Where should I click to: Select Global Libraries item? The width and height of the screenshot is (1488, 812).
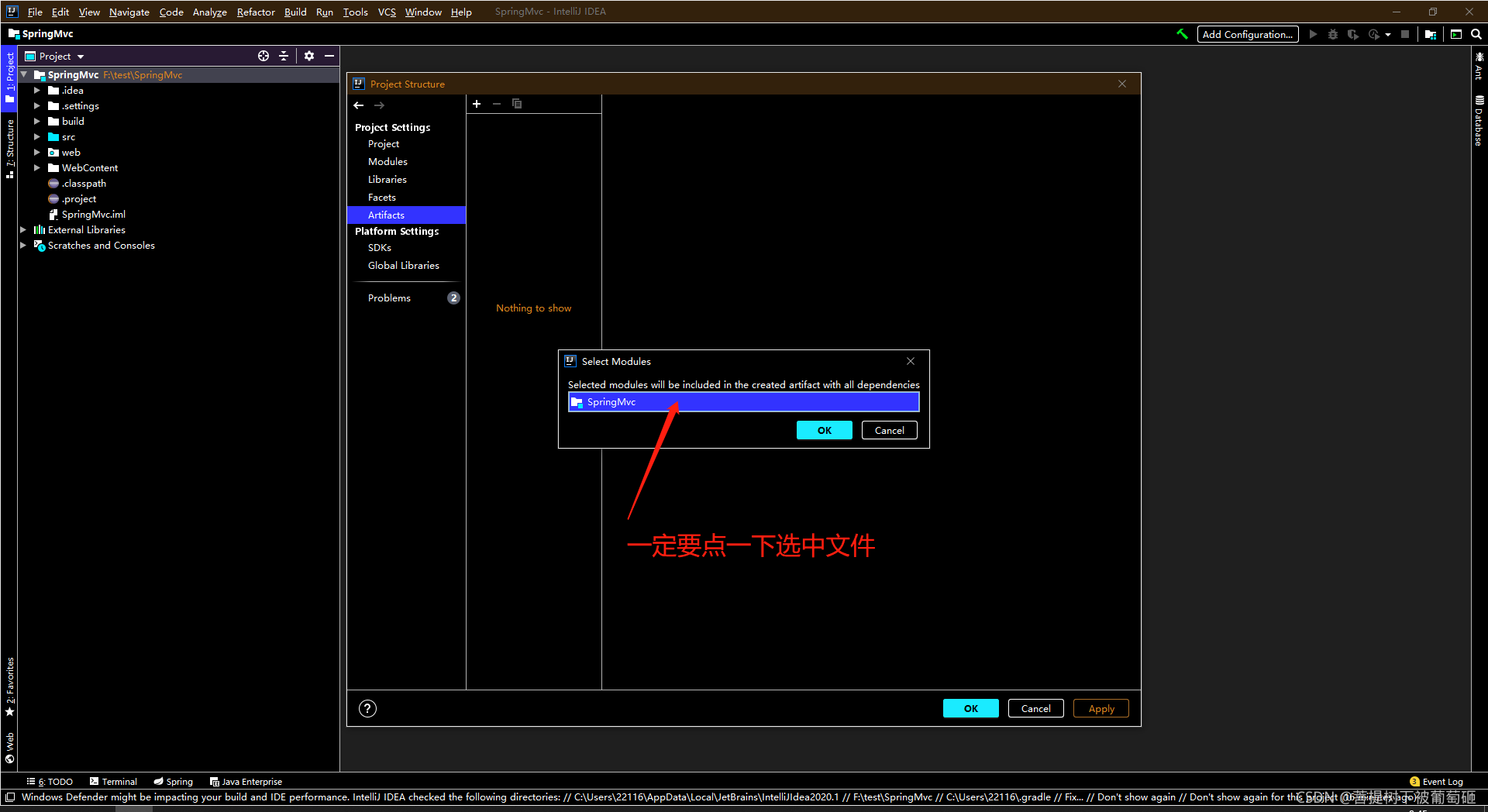click(404, 265)
